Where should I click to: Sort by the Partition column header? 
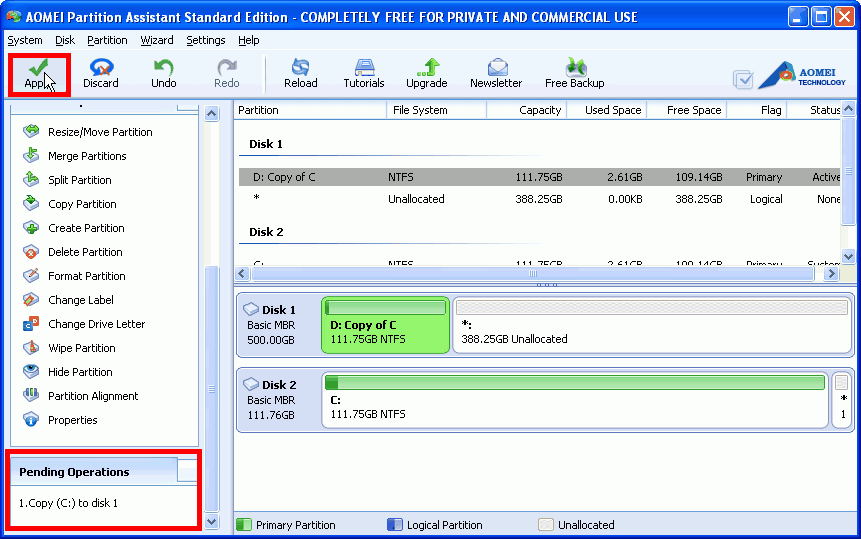coord(310,110)
